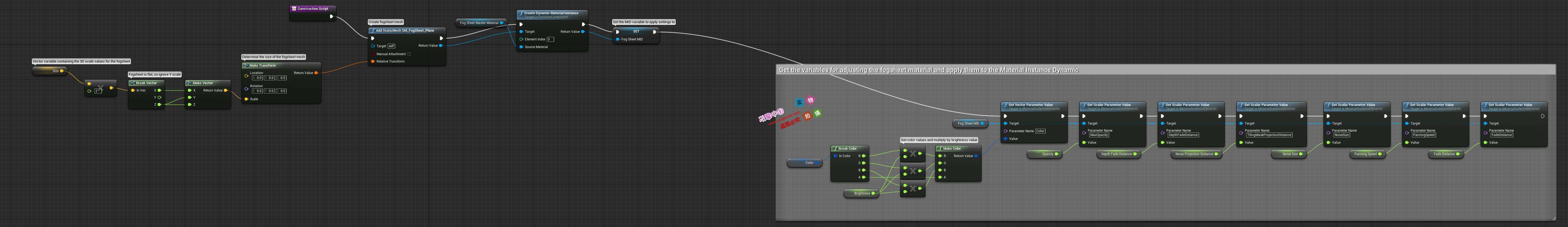Click Parameter Name field containing NoiseSize
Screen dimensions: 1568x227
(x=1342, y=135)
